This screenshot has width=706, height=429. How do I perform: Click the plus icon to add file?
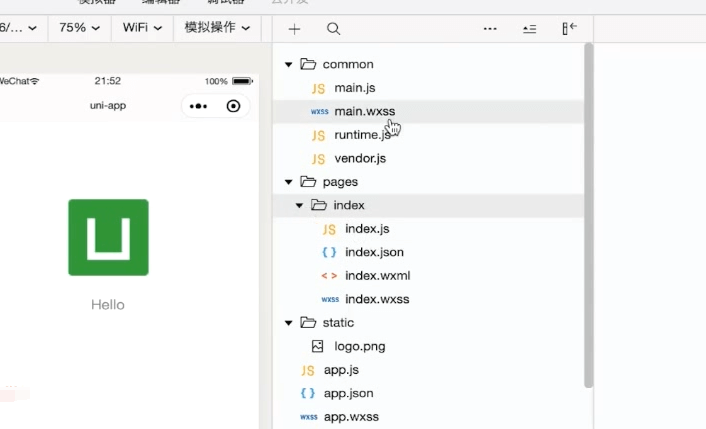294,29
